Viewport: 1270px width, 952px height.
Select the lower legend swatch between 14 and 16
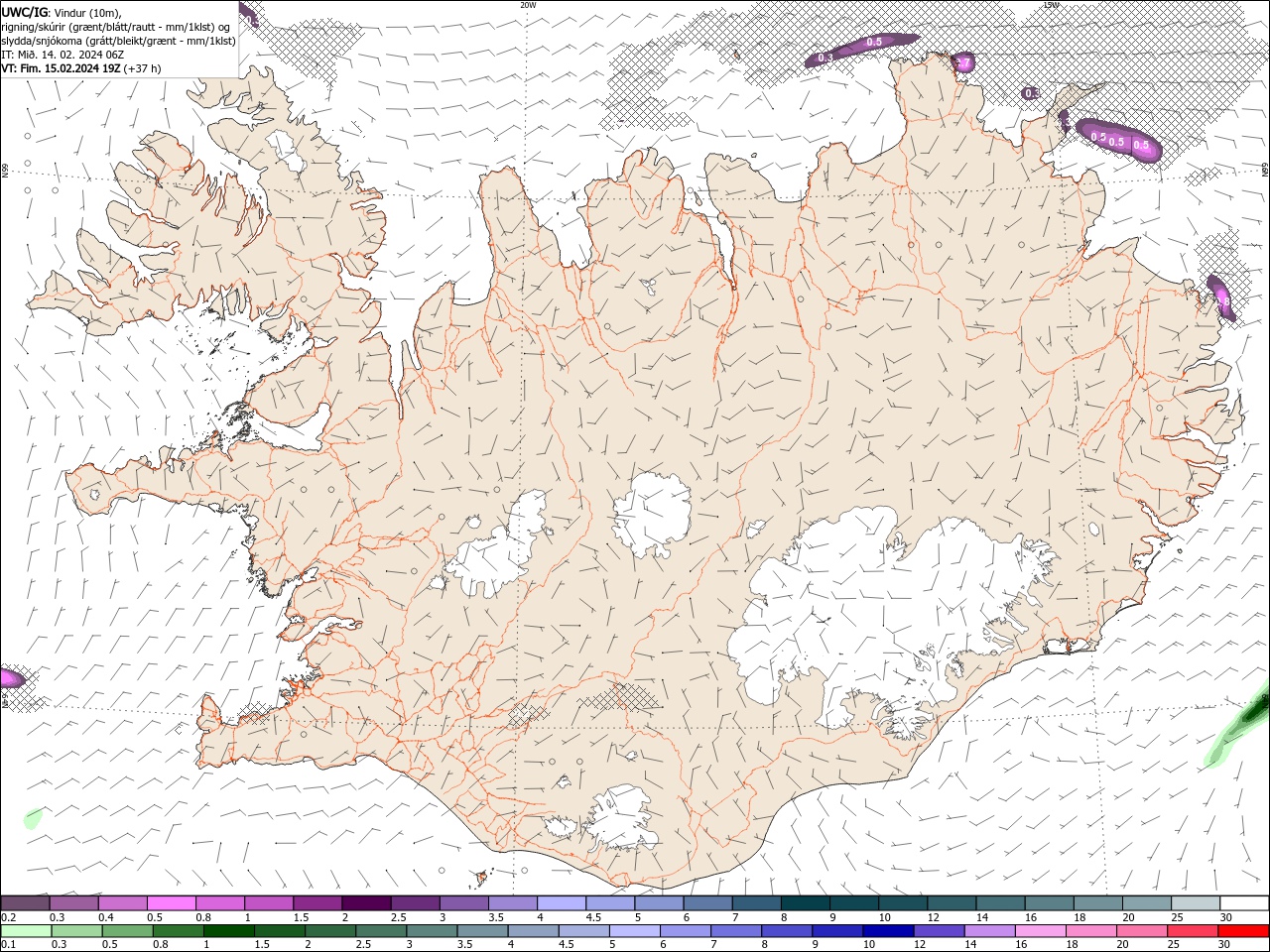tap(990, 931)
